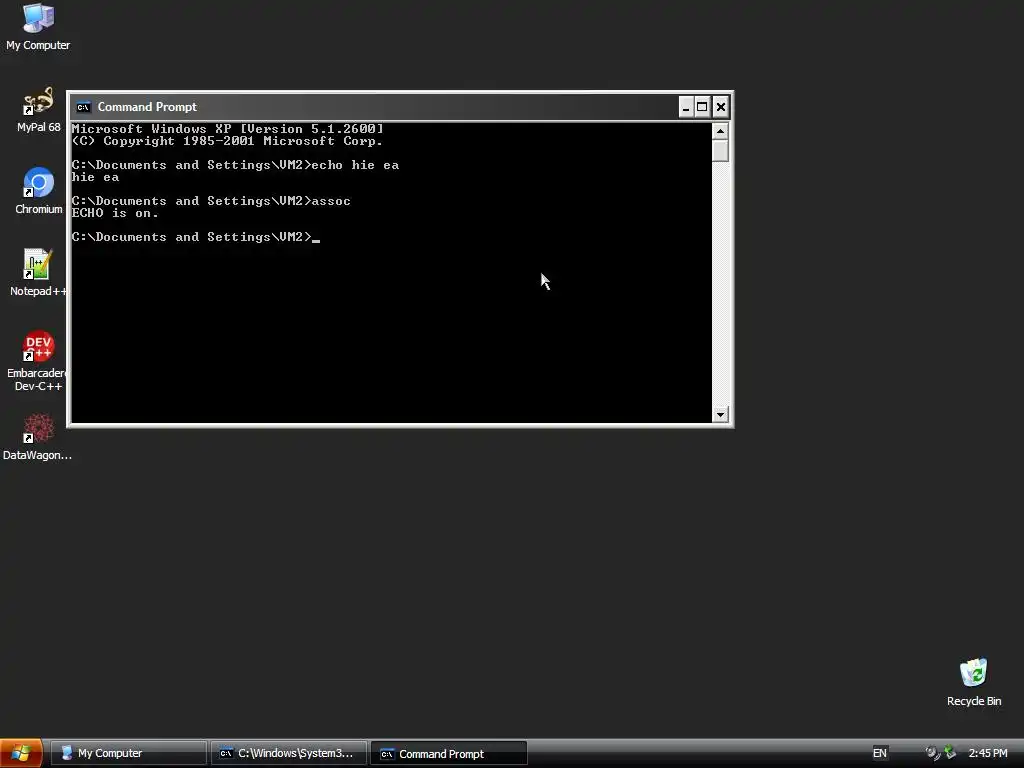1024x768 pixels.
Task: Click the EN language indicator
Action: click(x=880, y=753)
